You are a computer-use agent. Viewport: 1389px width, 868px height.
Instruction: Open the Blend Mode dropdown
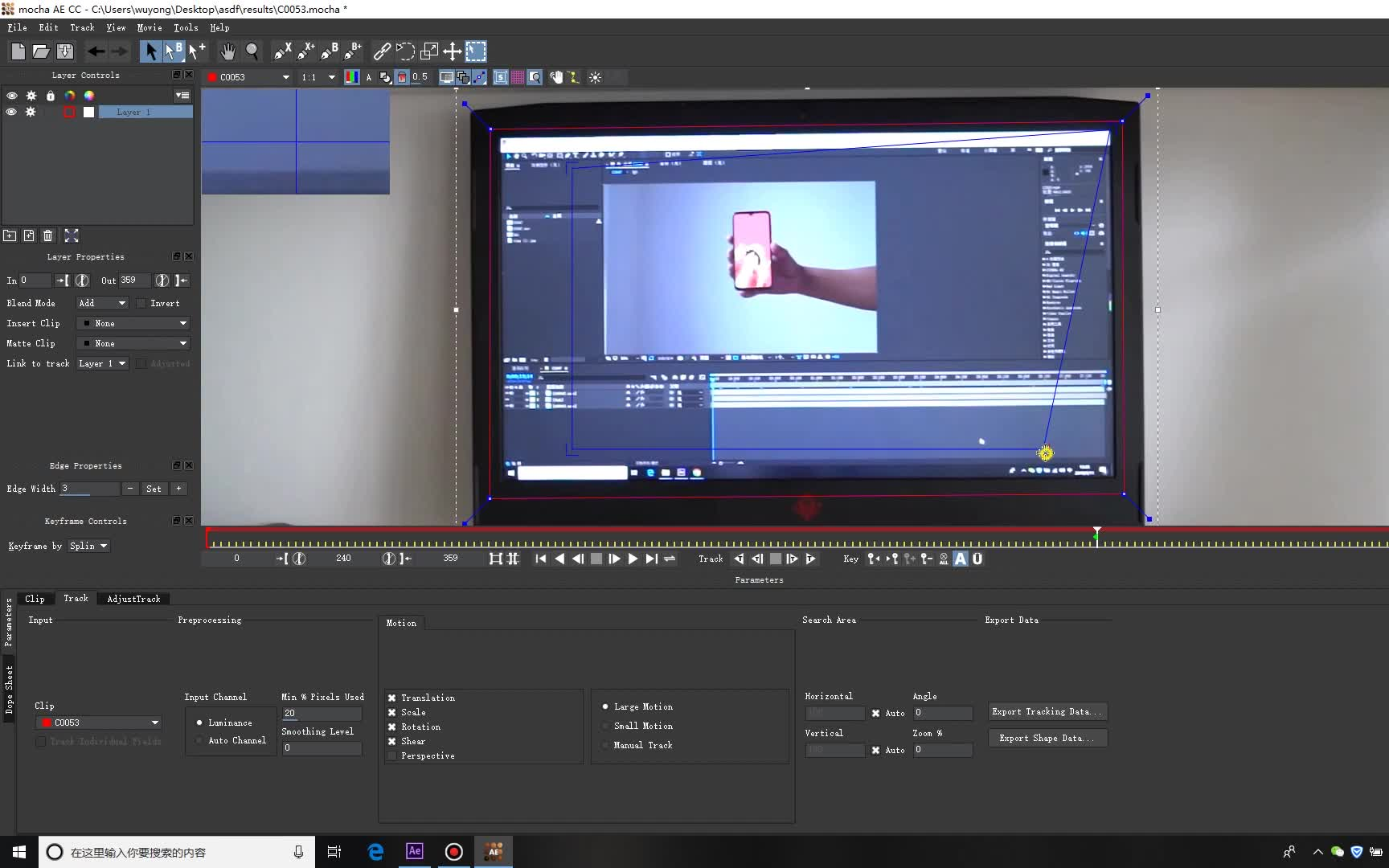point(102,303)
